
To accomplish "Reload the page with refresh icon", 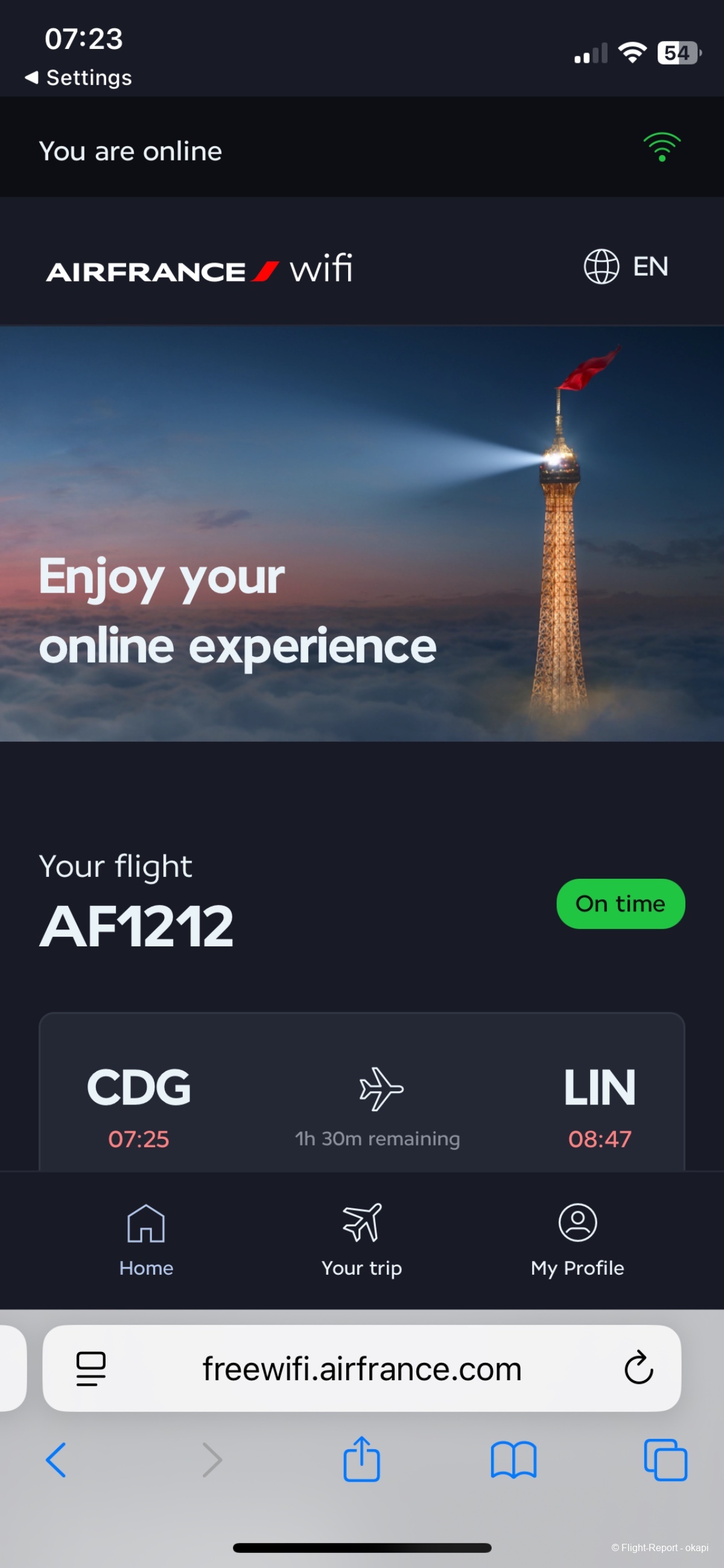I will (638, 1368).
